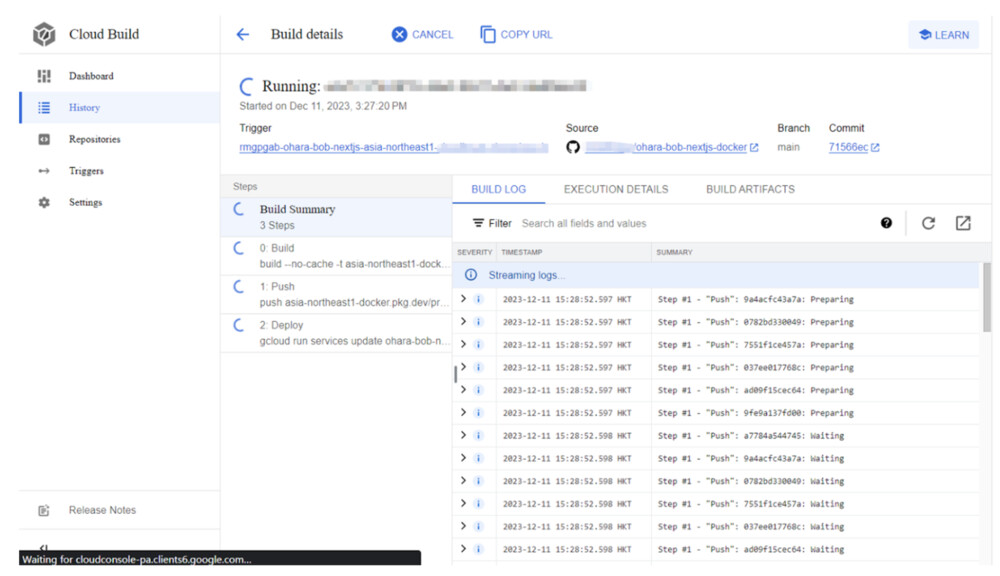Click the Copy URL button
The width and height of the screenshot is (1000, 576).
(516, 34)
